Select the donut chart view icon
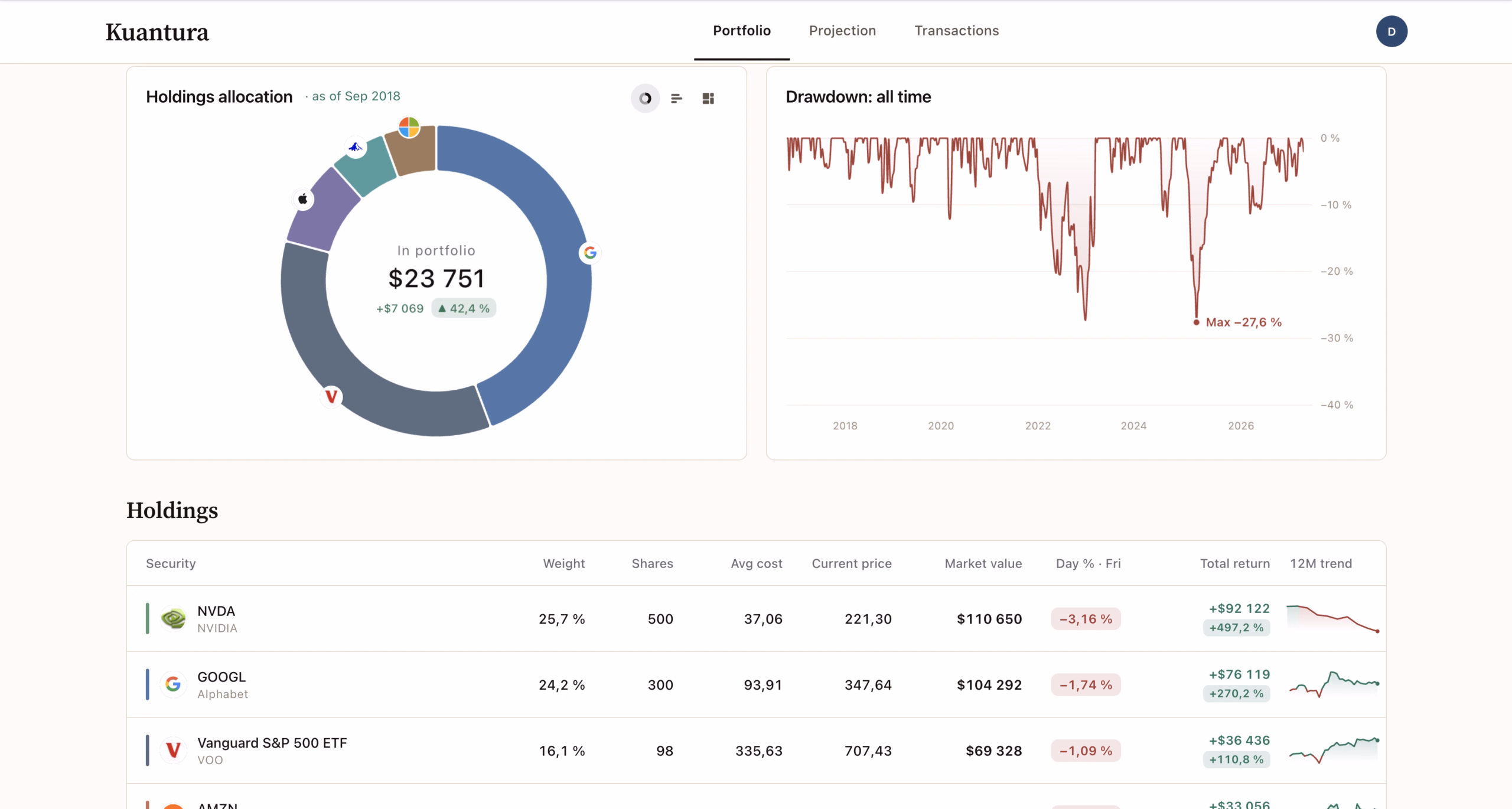Image resolution: width=1512 pixels, height=809 pixels. tap(645, 99)
